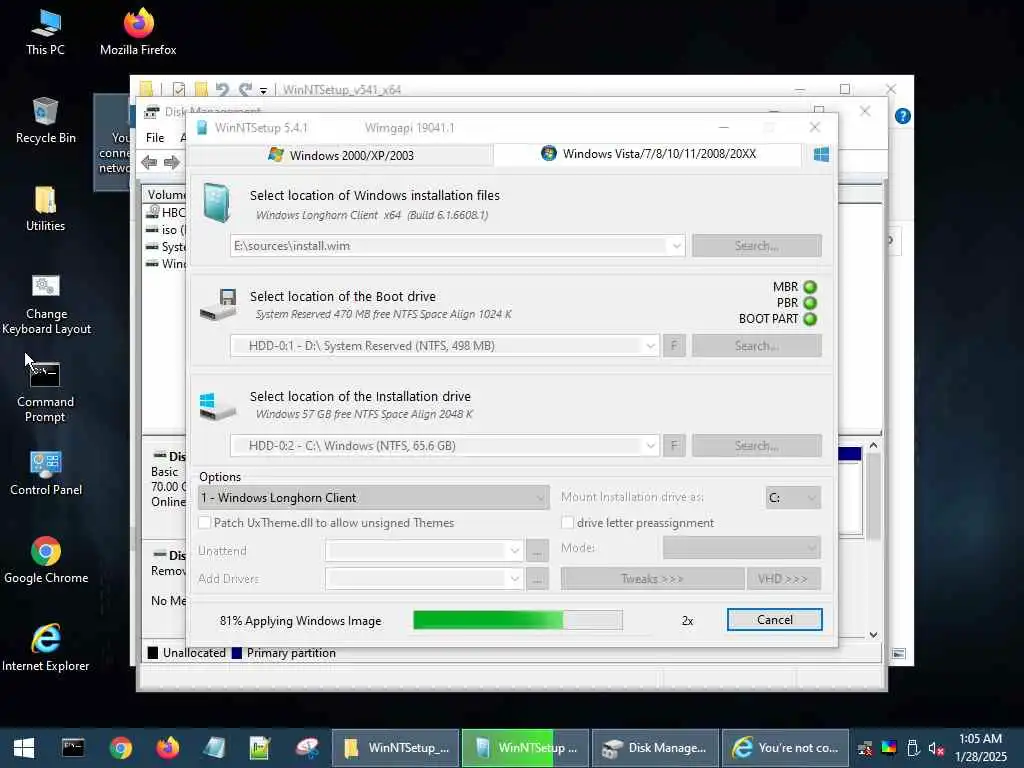Screen dimensions: 1024x768
Task: Click the Applying Windows Image progress bar
Action: [x=518, y=620]
